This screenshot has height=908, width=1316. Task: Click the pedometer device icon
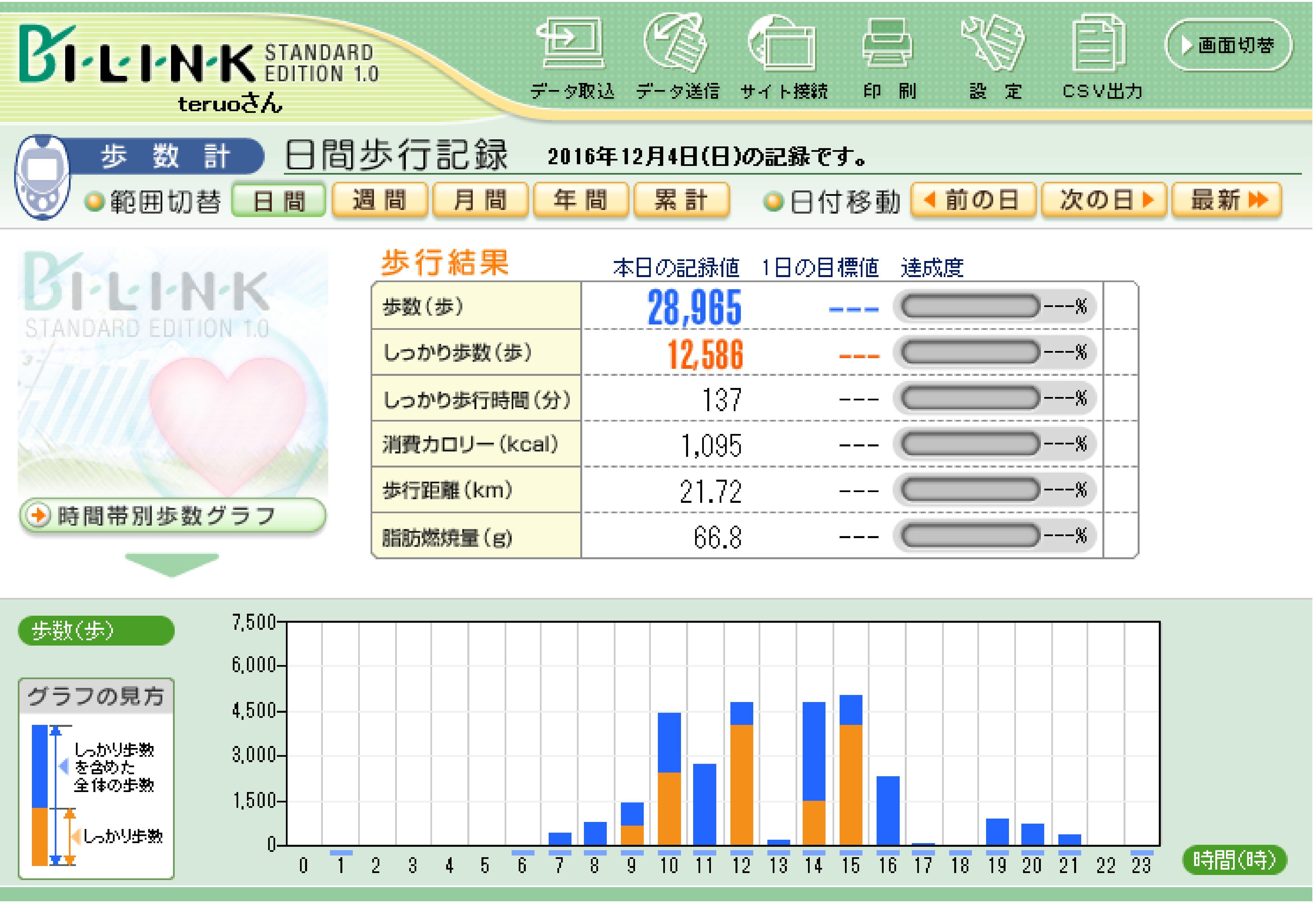click(x=41, y=177)
